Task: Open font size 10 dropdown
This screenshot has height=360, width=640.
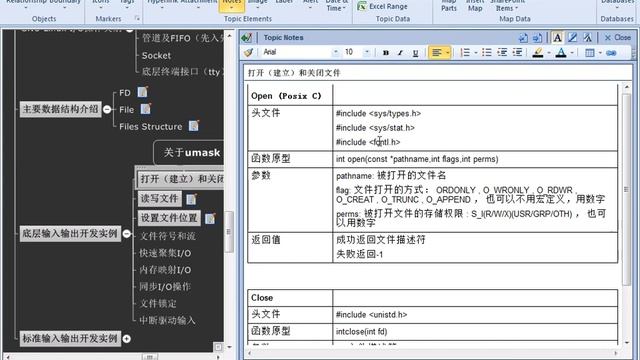Action: [367, 52]
